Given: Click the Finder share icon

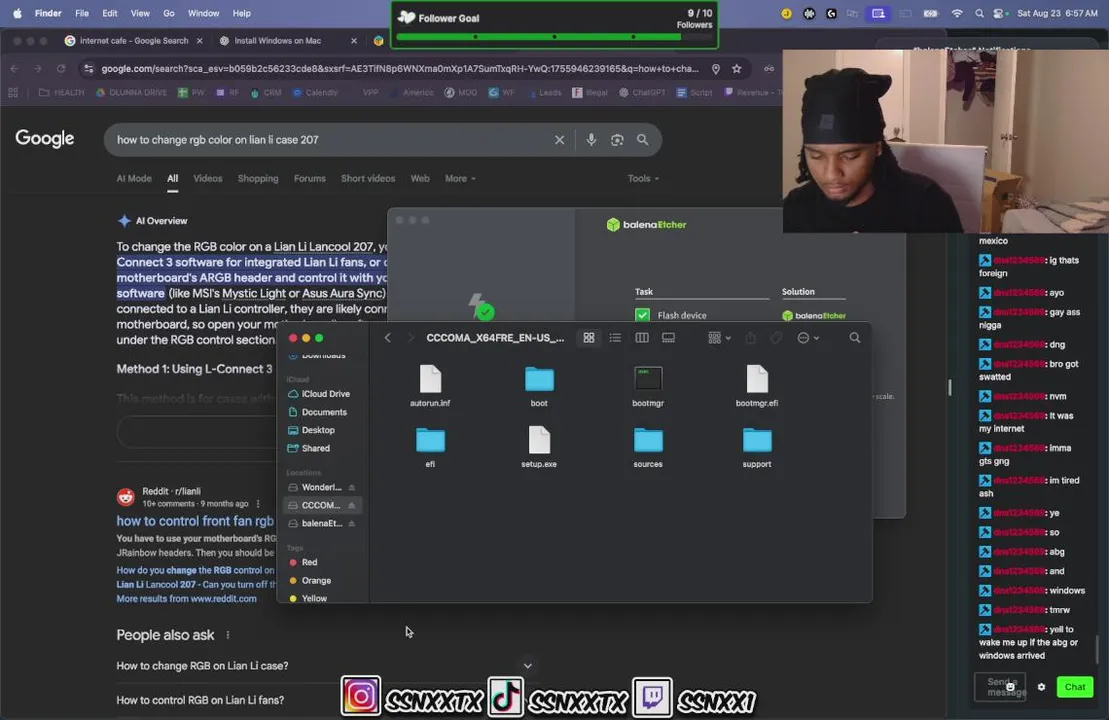Looking at the screenshot, I should coord(750,338).
